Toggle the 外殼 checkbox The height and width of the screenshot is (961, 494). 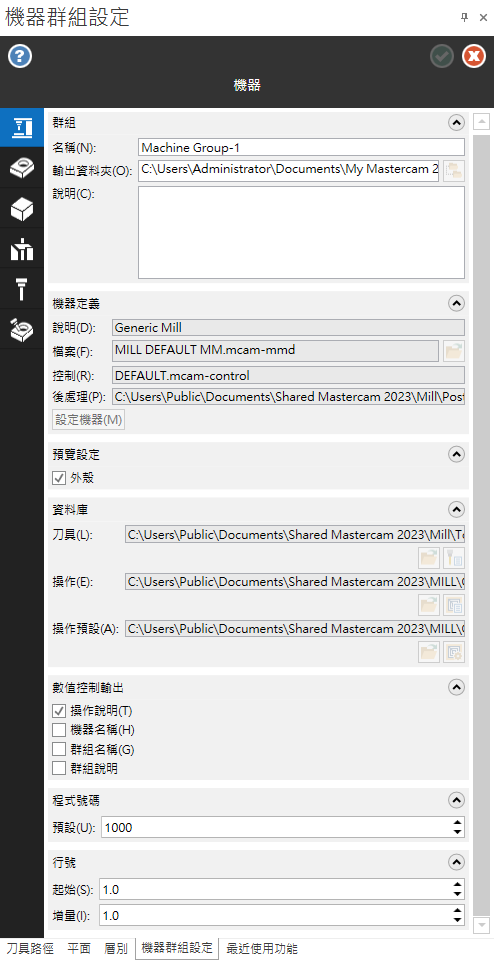pos(59,478)
